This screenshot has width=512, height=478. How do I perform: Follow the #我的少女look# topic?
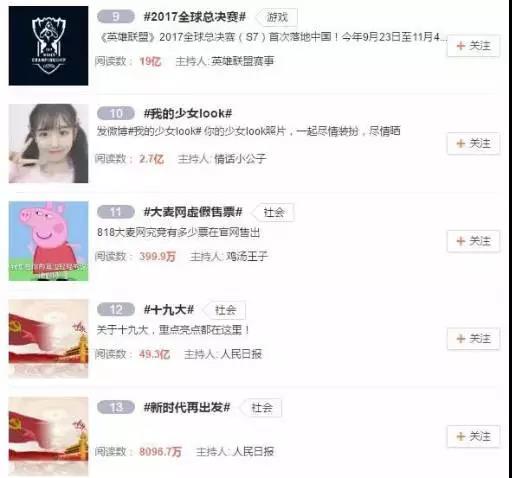[x=473, y=144]
